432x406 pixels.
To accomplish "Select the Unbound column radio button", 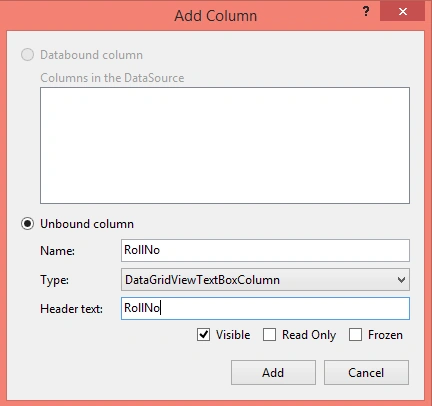I will [27, 224].
